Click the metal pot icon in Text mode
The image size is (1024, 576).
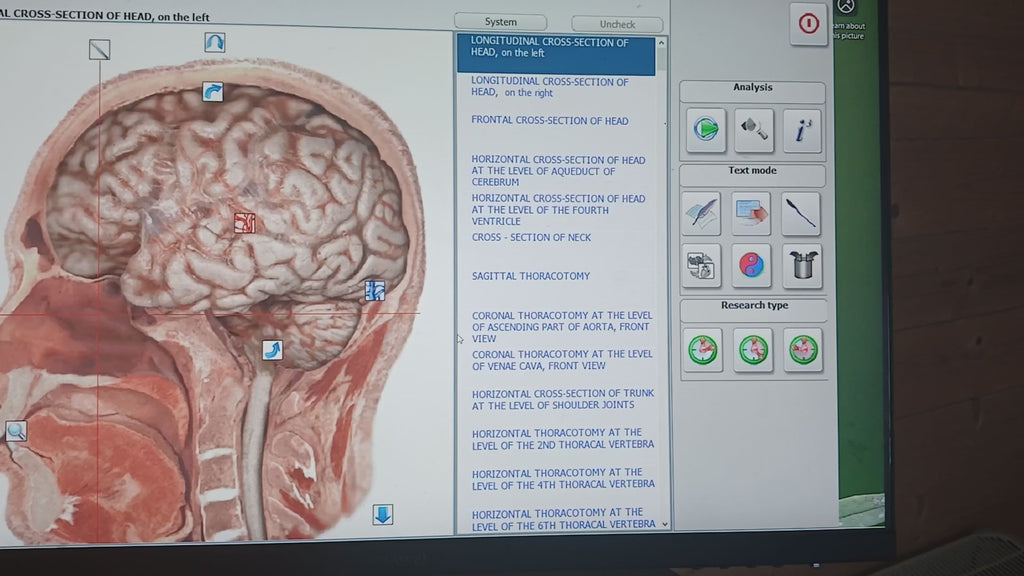[802, 266]
